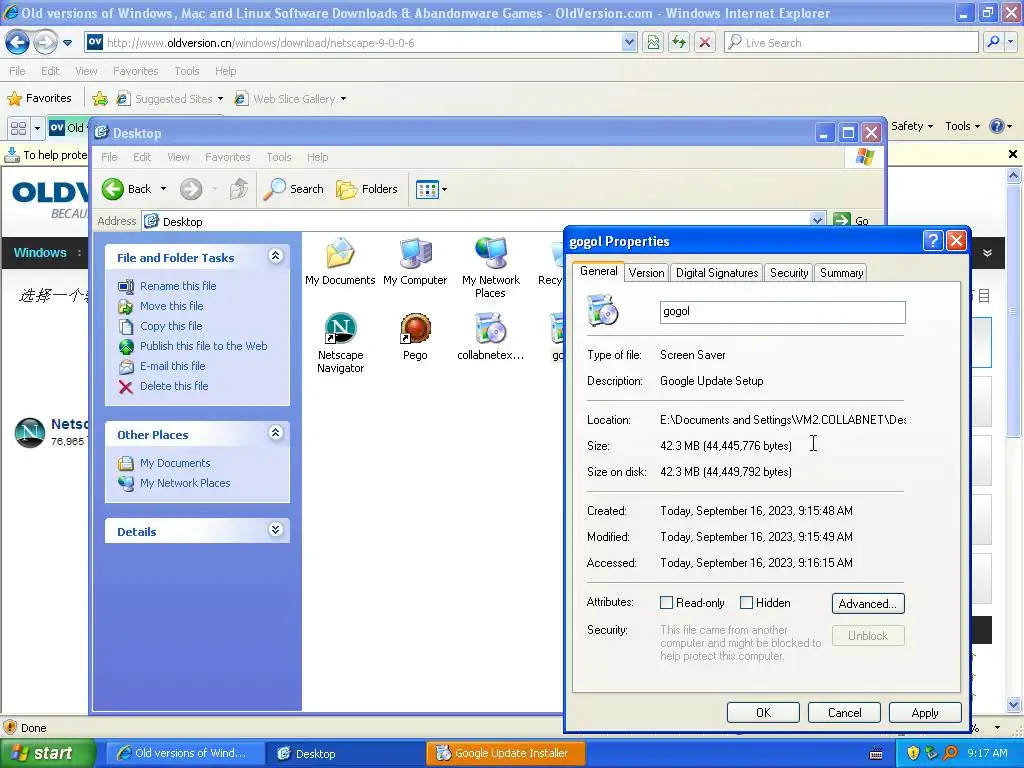Viewport: 1024px width, 768px height.
Task: Open the IE address bar dropdown
Action: pos(629,42)
